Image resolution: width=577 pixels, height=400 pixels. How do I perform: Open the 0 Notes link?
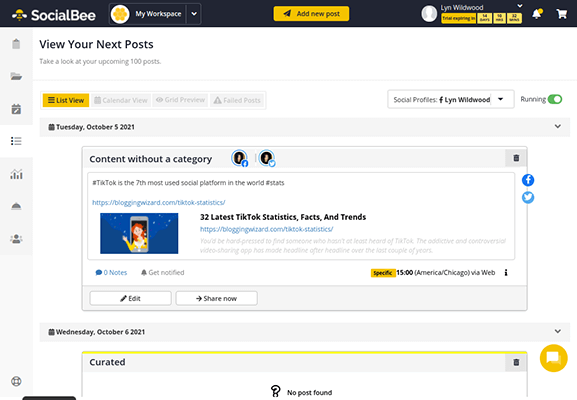pos(111,273)
